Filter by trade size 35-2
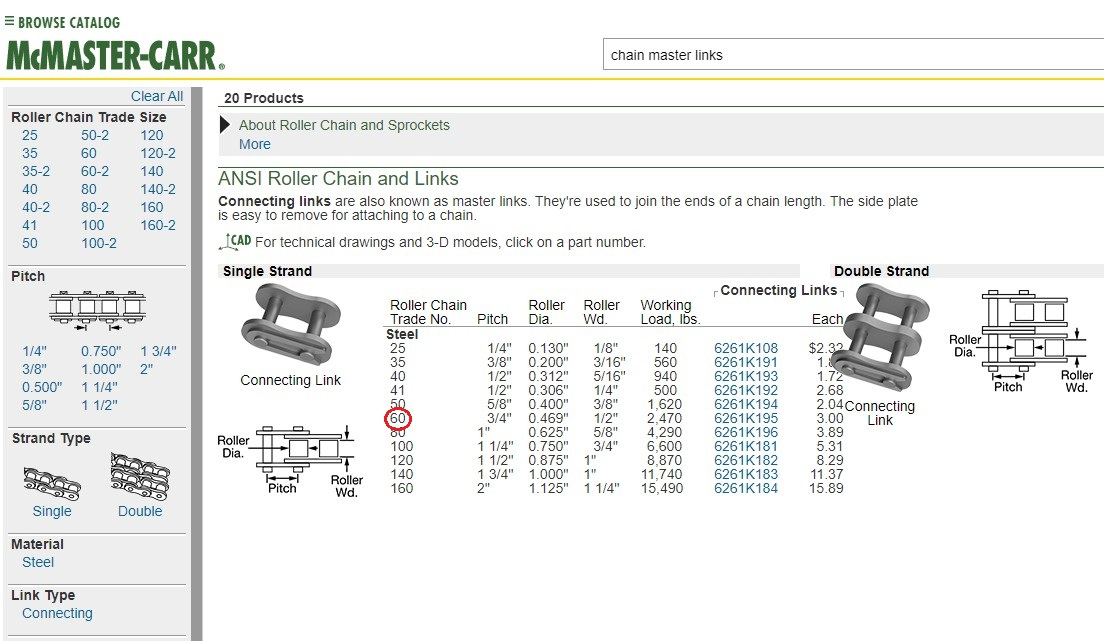Viewport: 1104px width, 641px height. tap(36, 171)
